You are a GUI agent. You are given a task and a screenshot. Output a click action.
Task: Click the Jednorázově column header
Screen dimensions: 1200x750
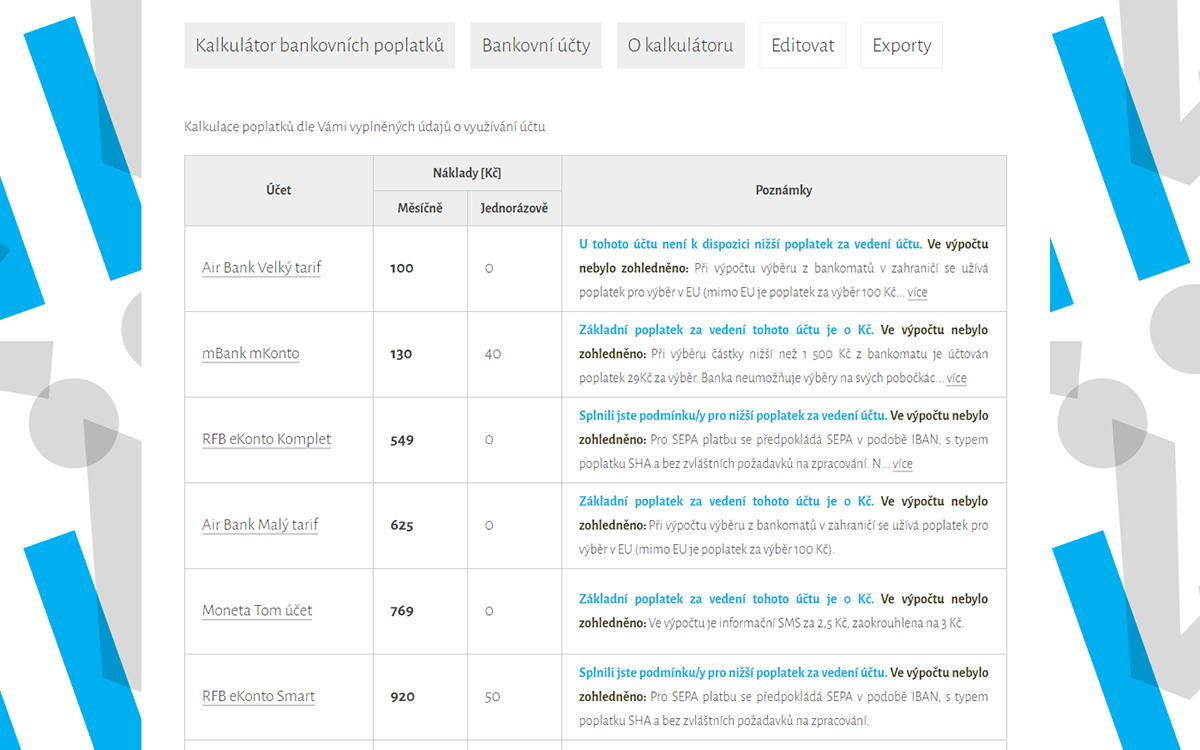pos(514,208)
